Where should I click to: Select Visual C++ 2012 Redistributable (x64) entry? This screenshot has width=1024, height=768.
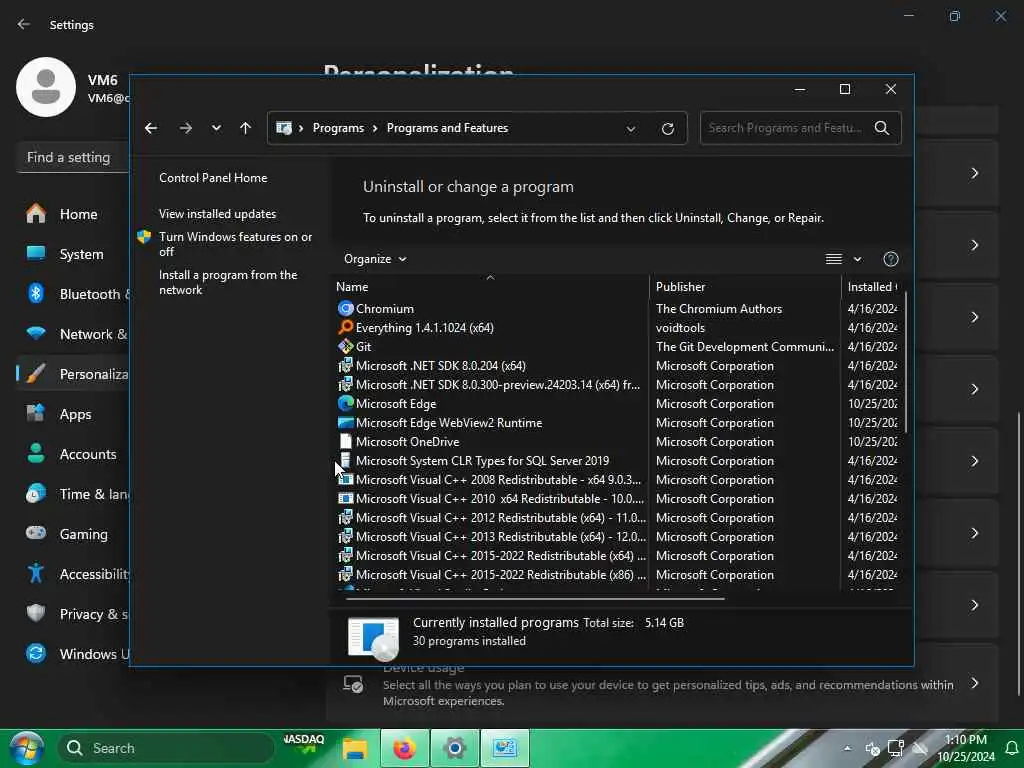click(x=501, y=517)
